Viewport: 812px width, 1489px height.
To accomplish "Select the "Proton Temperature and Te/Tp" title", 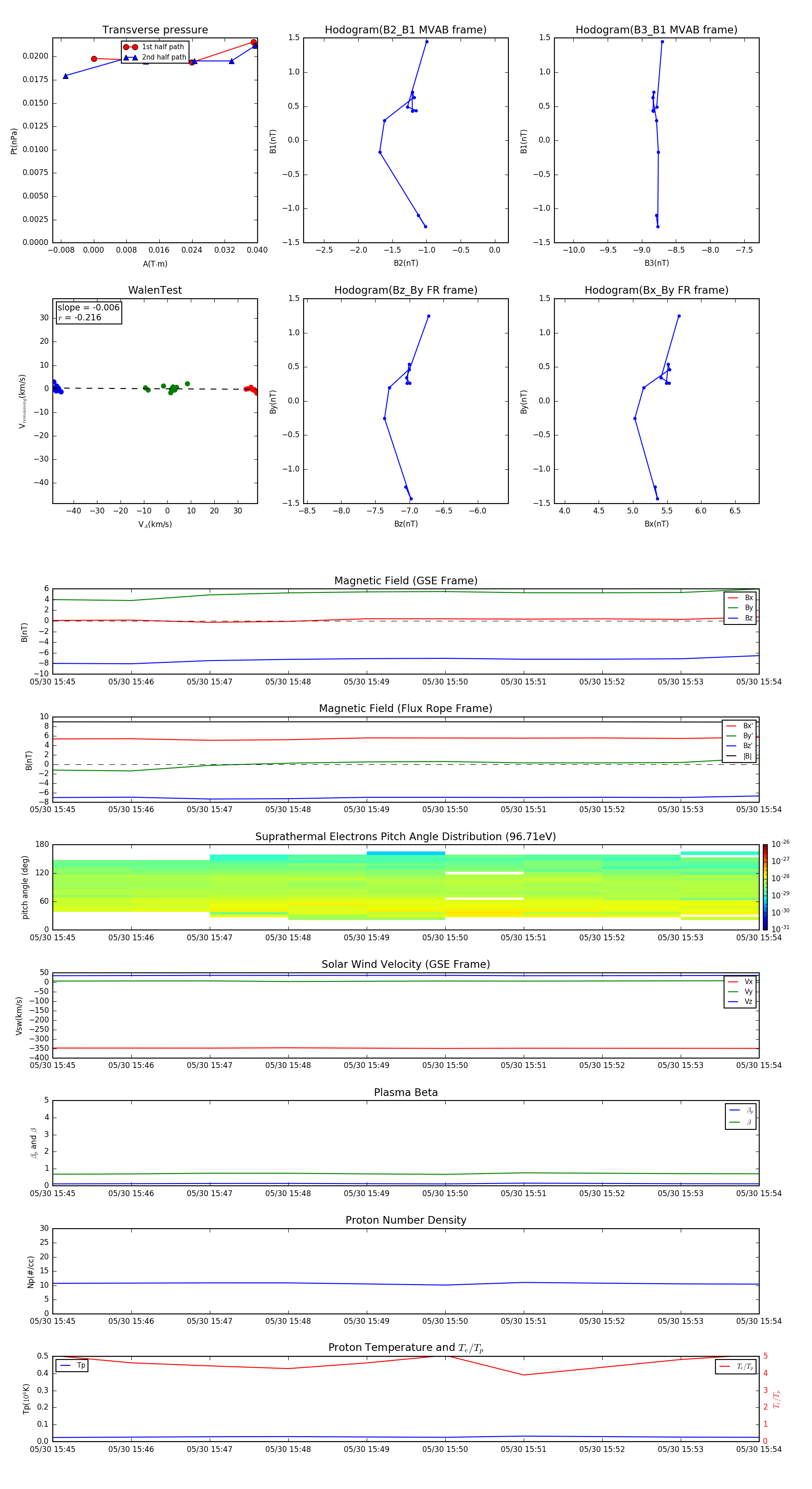I will (x=406, y=1348).
